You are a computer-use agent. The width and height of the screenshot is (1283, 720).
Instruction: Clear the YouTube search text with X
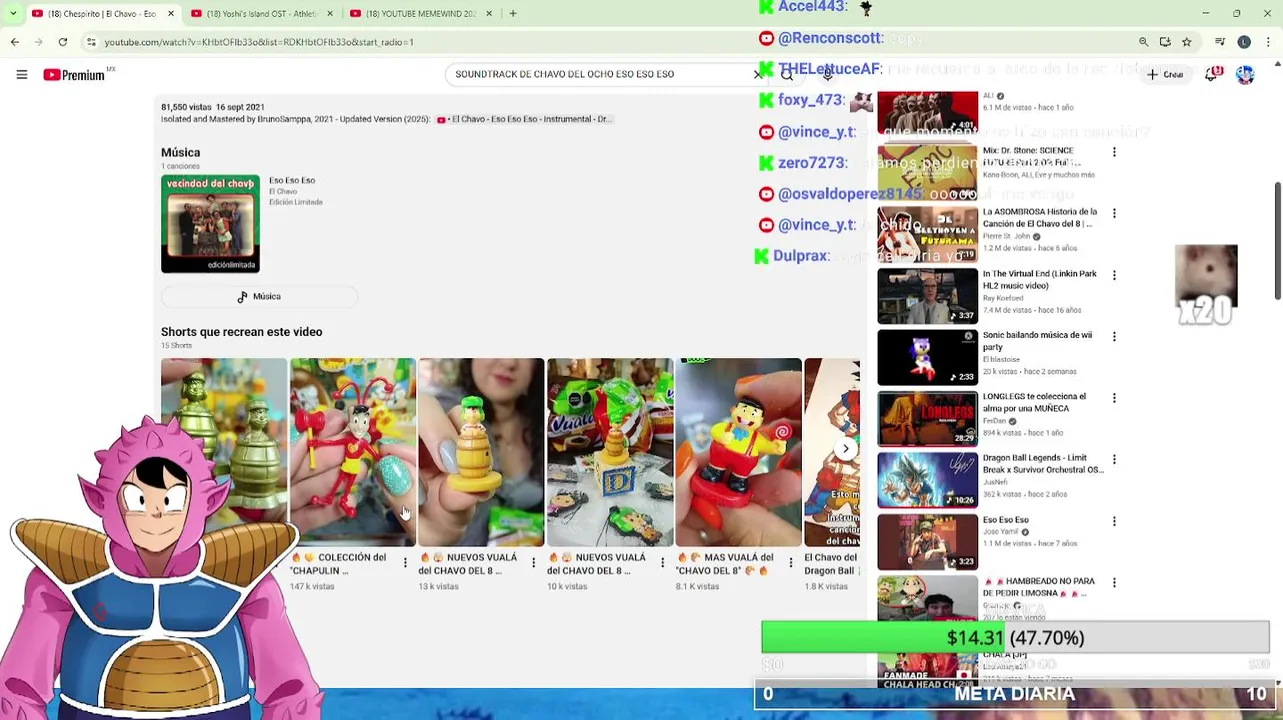tap(758, 74)
